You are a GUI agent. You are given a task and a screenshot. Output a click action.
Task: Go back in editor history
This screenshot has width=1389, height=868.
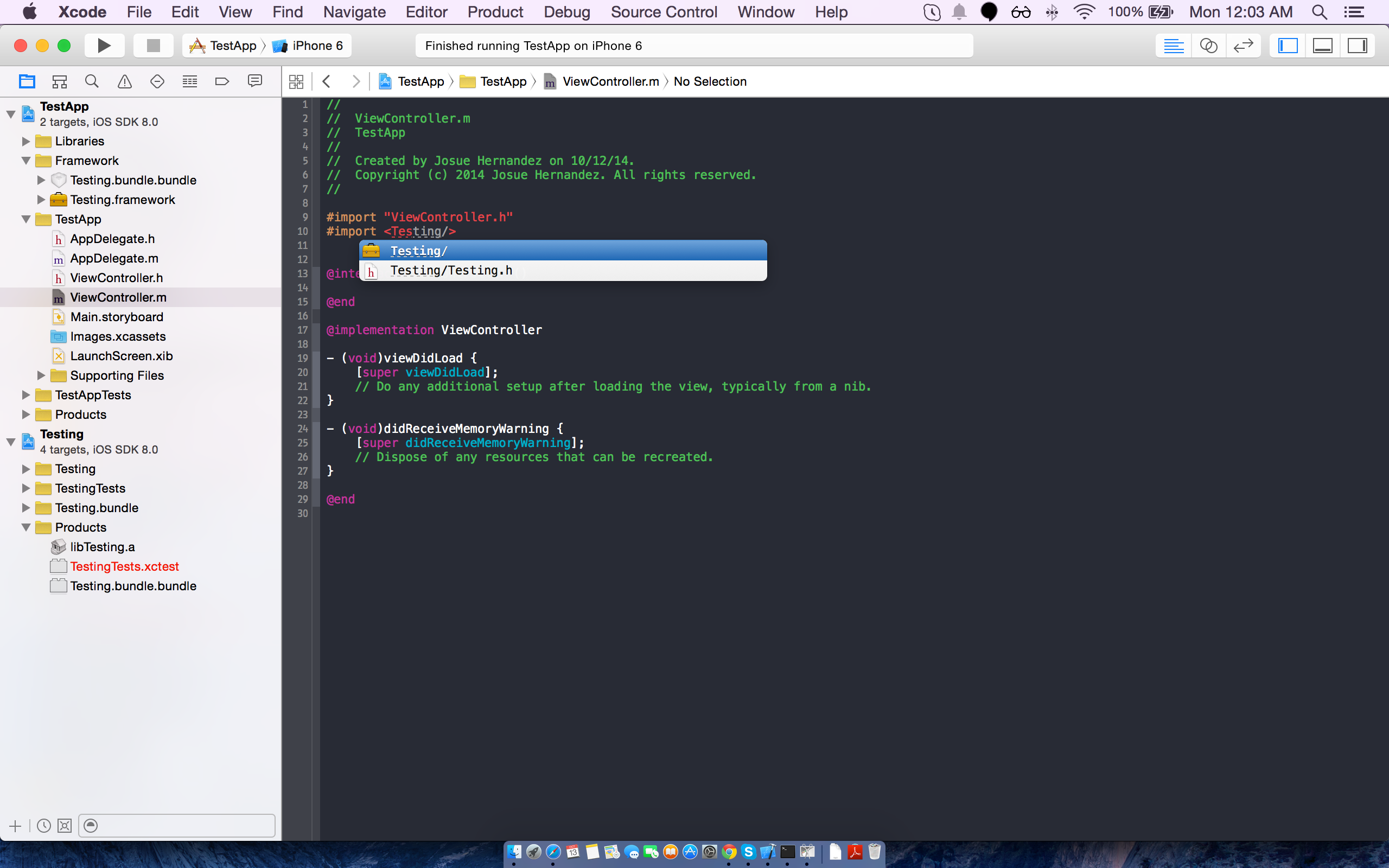(x=327, y=81)
